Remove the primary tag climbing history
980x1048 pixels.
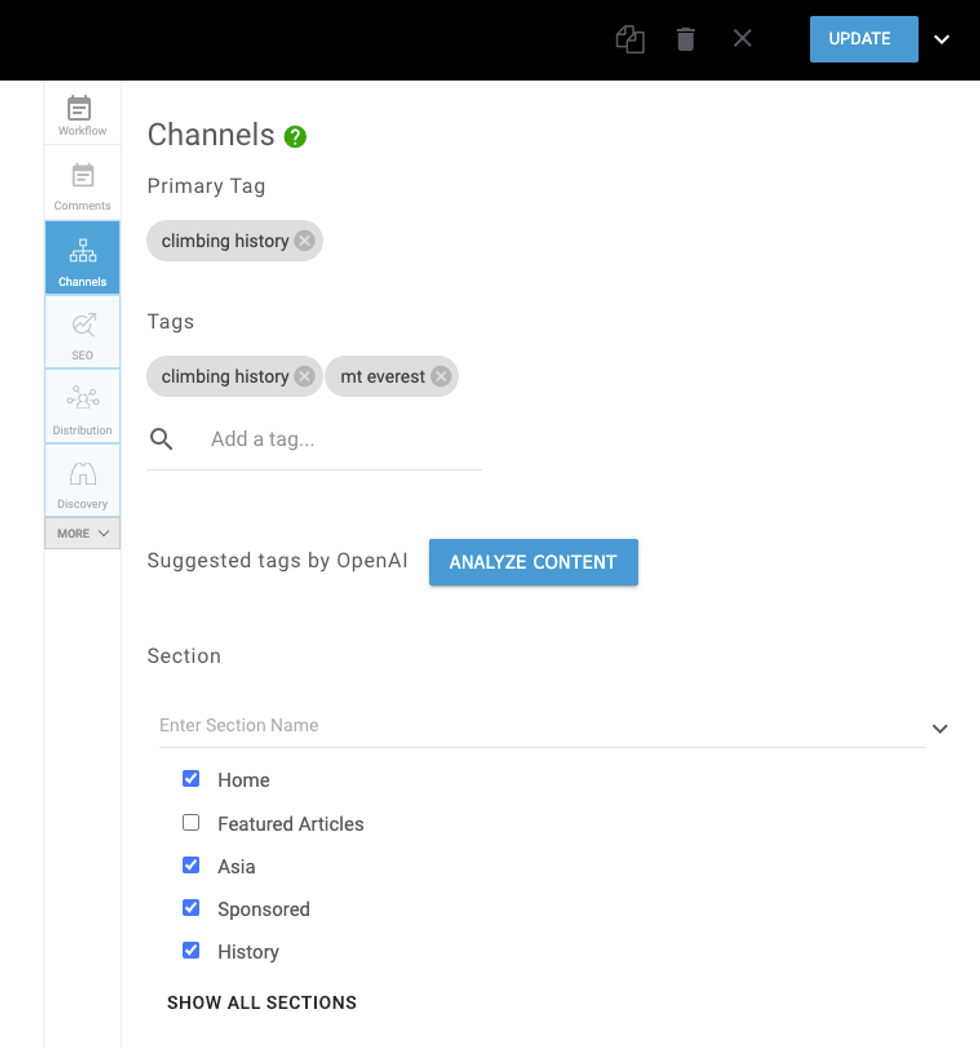click(x=305, y=241)
